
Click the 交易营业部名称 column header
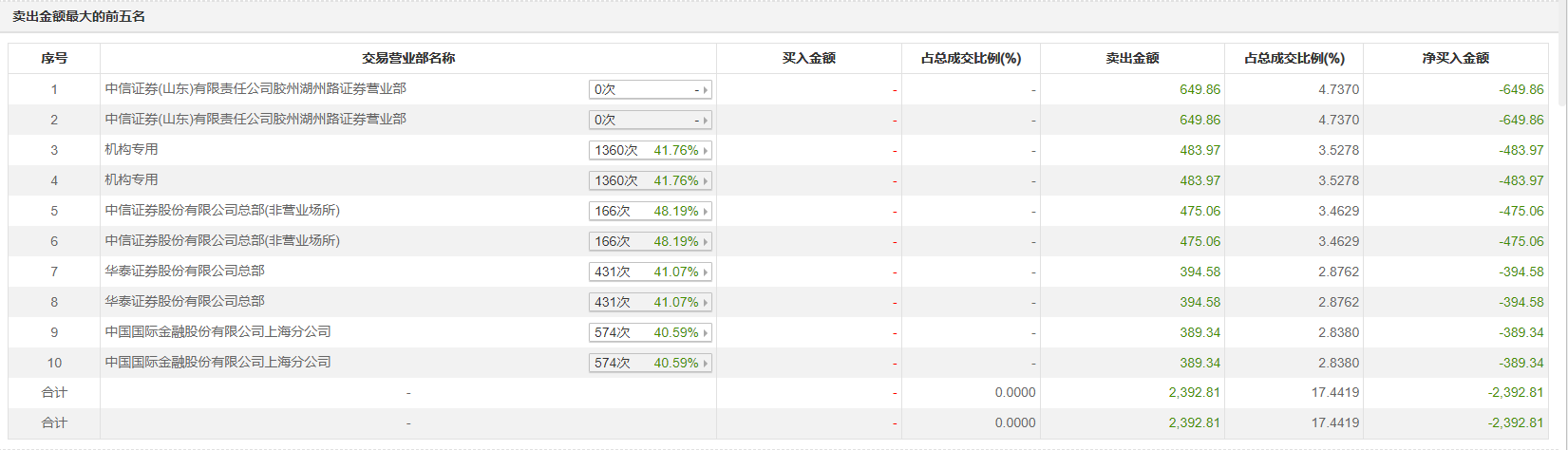(408, 58)
